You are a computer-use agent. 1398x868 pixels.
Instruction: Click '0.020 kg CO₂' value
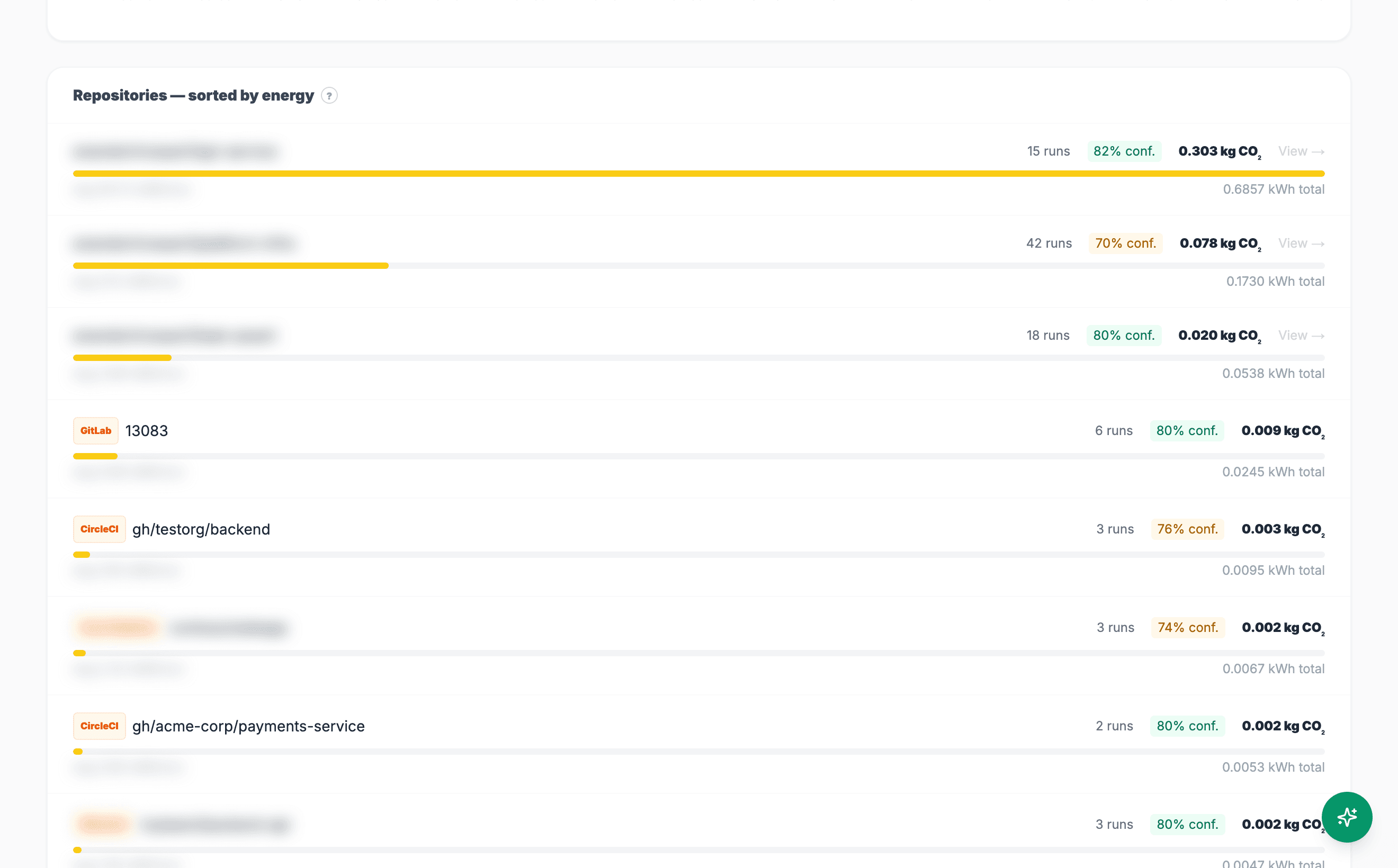tap(1220, 336)
